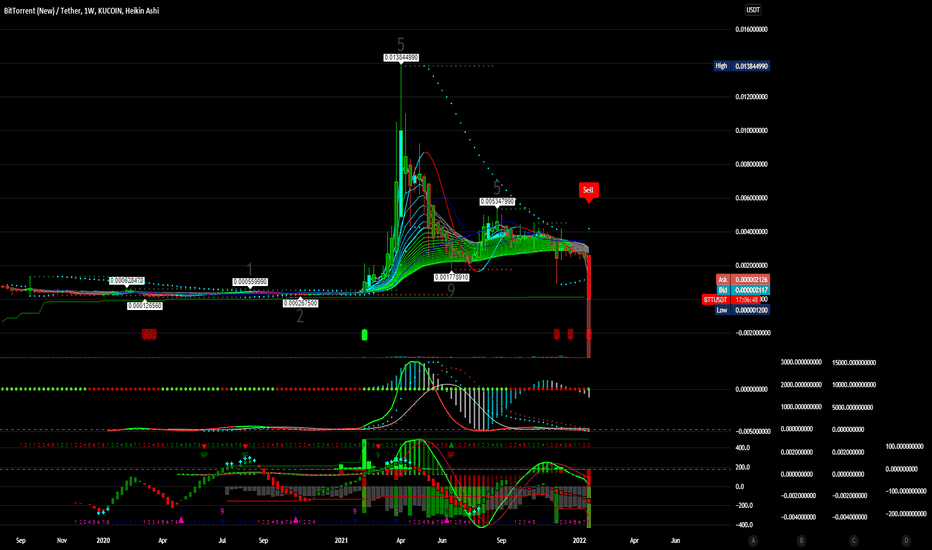Click the 15000.000000000 scale value
This screenshot has height=550, width=932.
854,362
